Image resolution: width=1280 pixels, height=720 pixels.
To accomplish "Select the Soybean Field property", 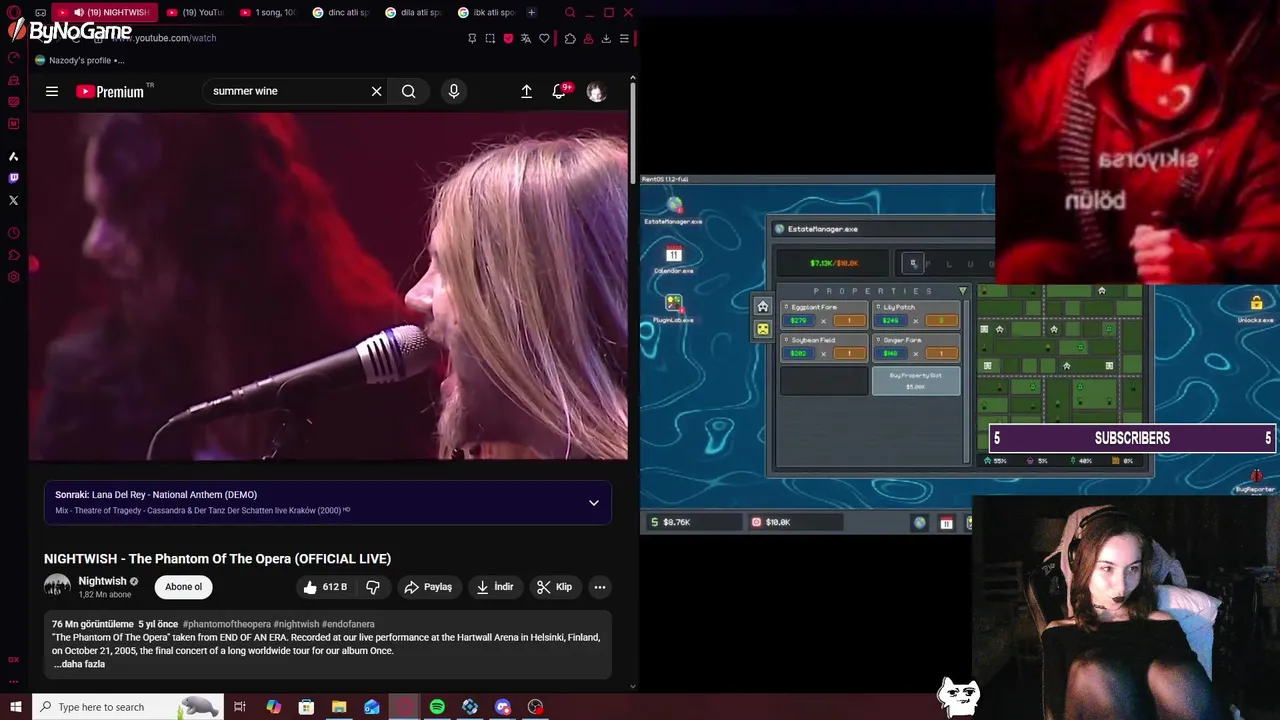I will tap(824, 348).
